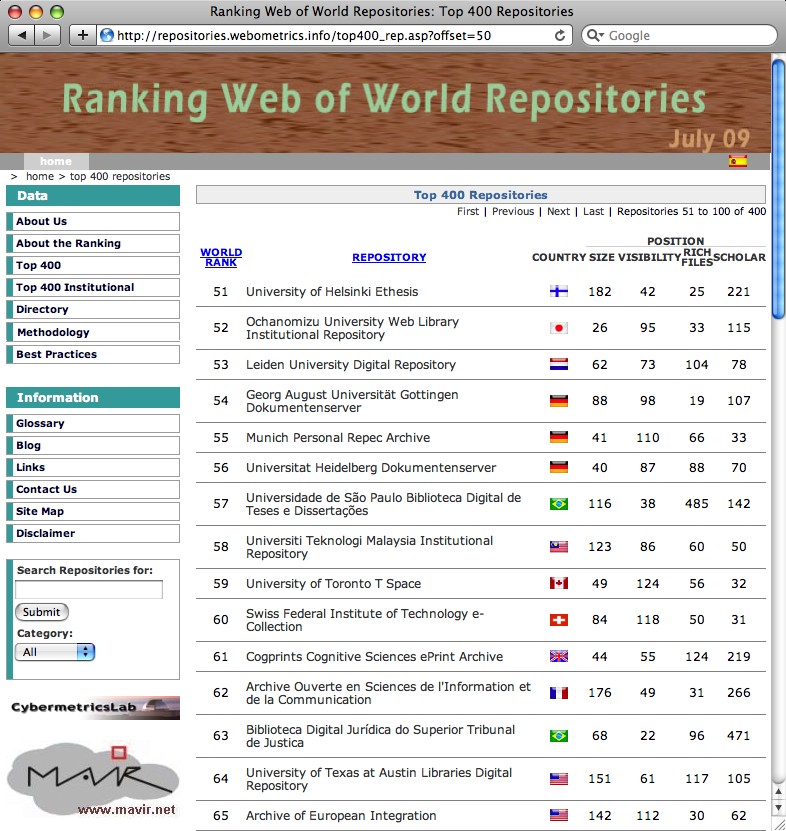Click Germany flag for Munich Personal Repec
786x831 pixels.
pos(559,437)
